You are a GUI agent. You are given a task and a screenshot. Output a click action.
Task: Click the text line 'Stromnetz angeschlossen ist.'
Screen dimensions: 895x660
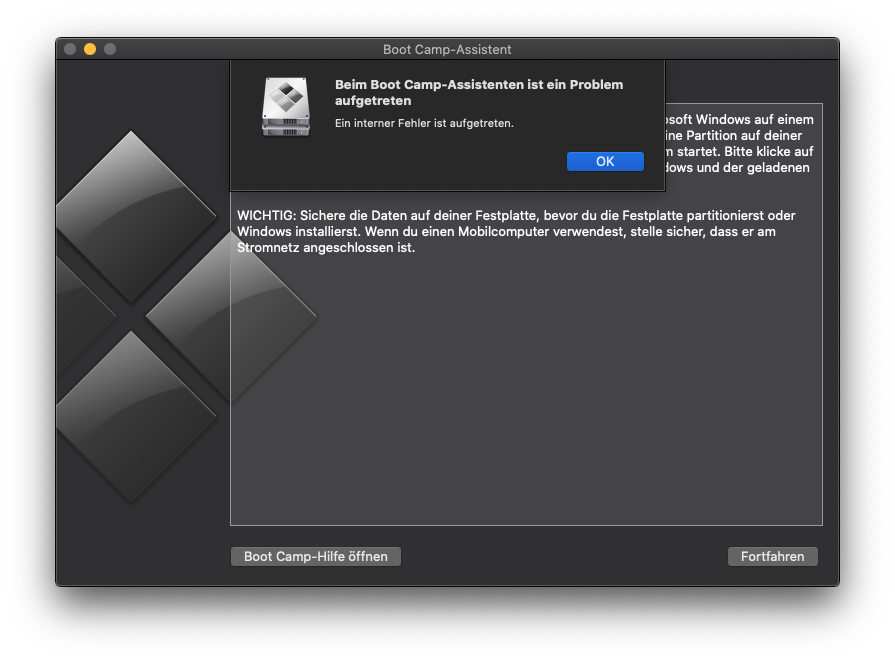tap(326, 248)
